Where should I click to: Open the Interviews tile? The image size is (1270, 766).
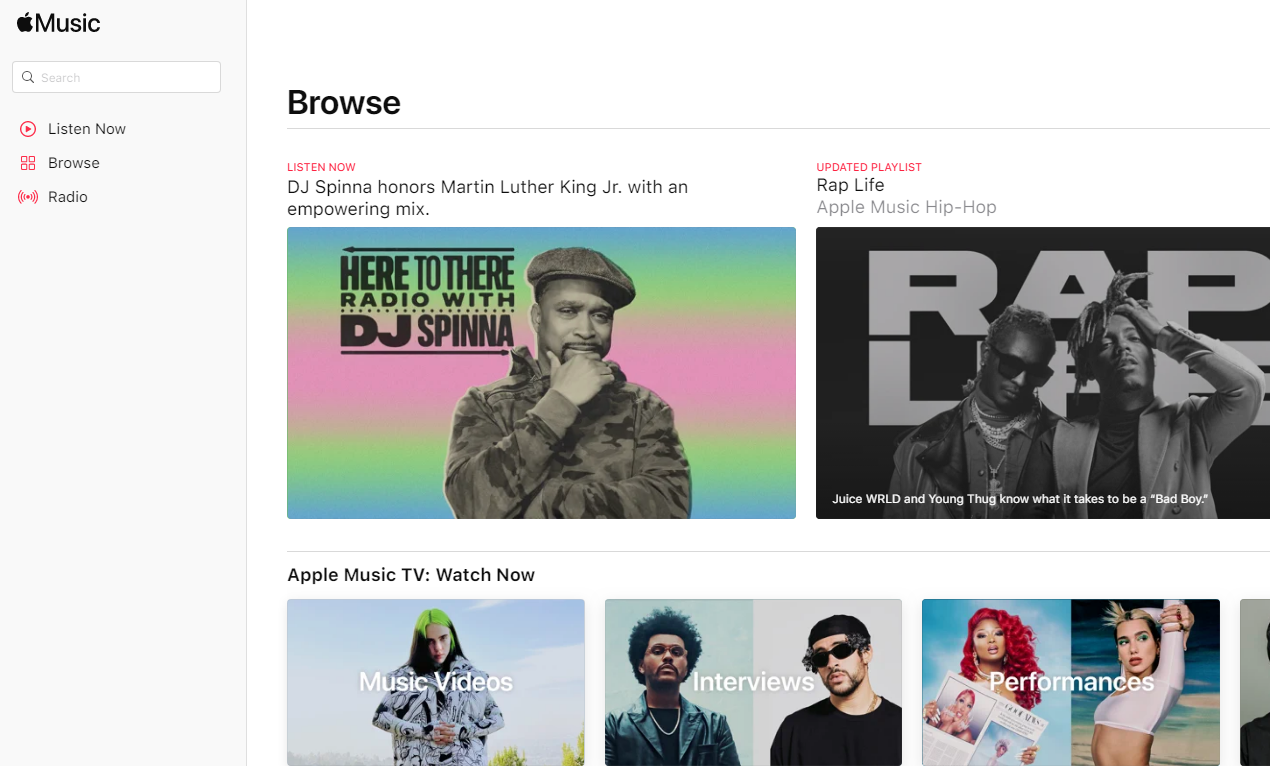(753, 682)
